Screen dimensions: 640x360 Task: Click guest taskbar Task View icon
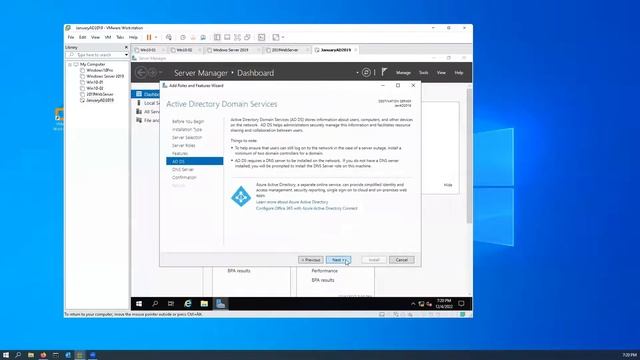click(171, 304)
